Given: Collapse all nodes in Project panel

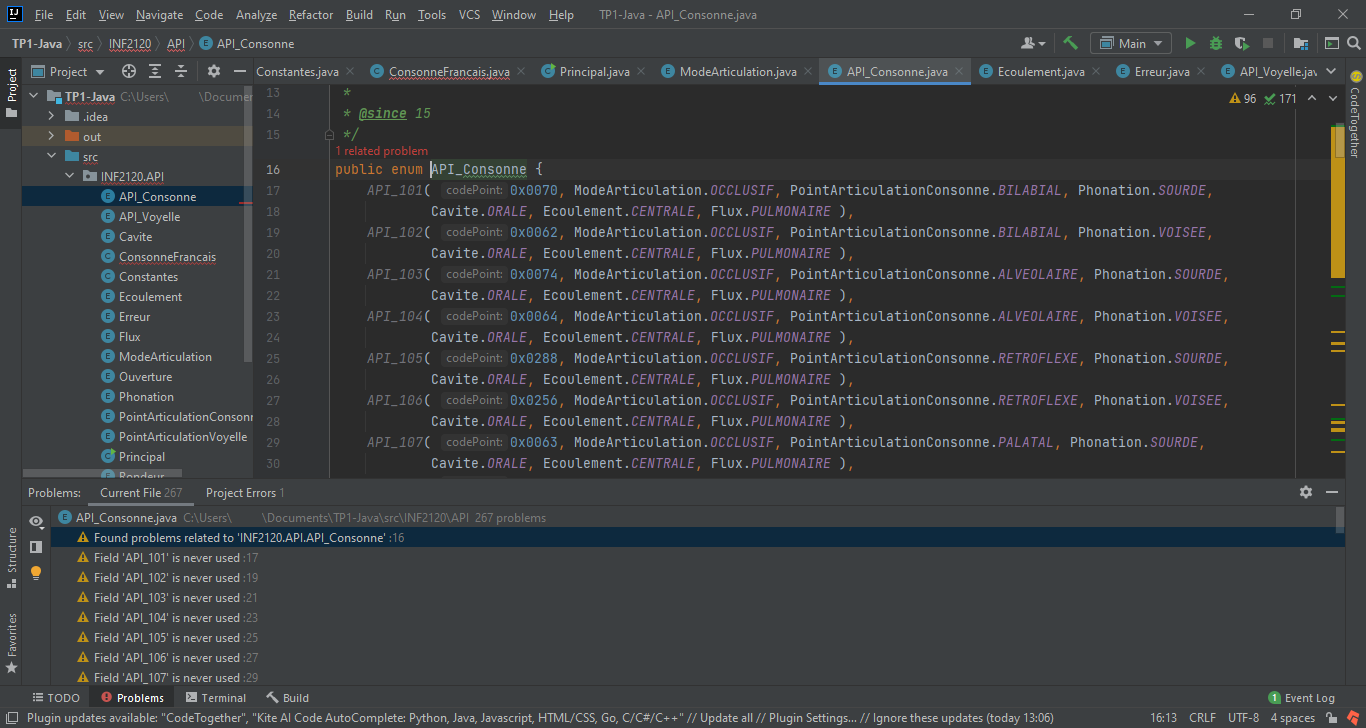Looking at the screenshot, I should [181, 71].
